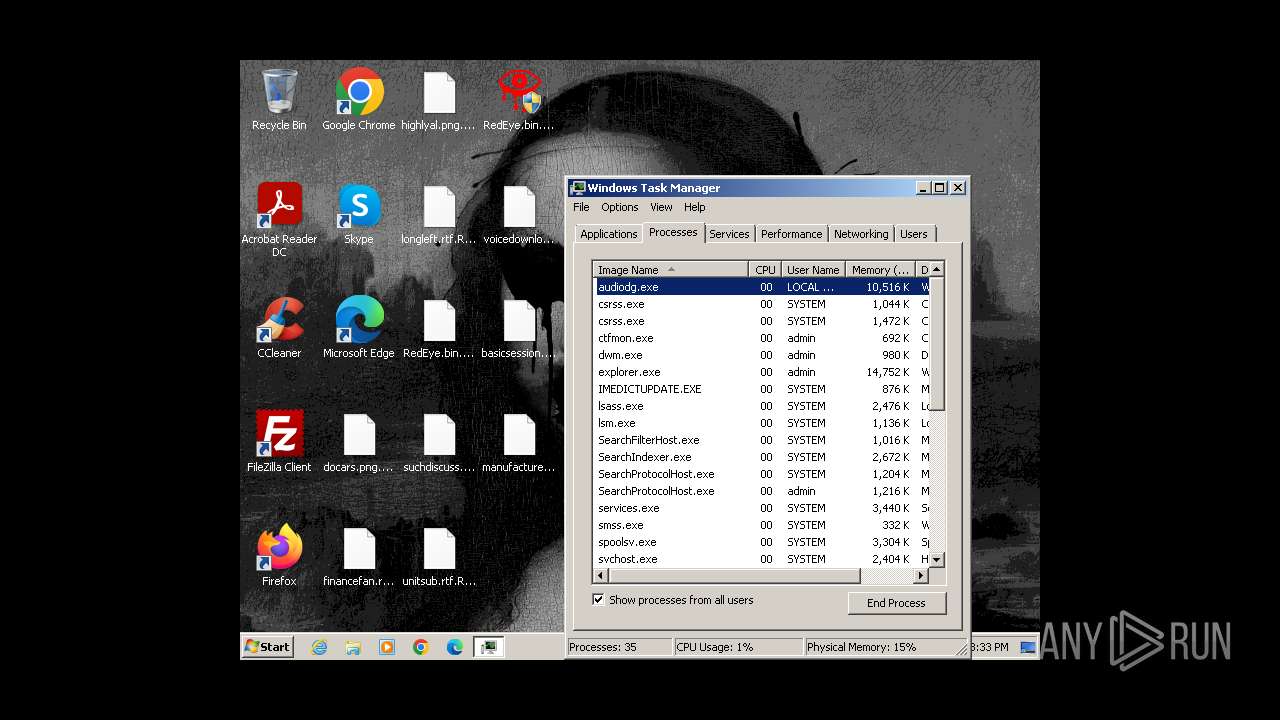The height and width of the screenshot is (720, 1280).
Task: Select the lsm.exe process
Action: coord(761,423)
